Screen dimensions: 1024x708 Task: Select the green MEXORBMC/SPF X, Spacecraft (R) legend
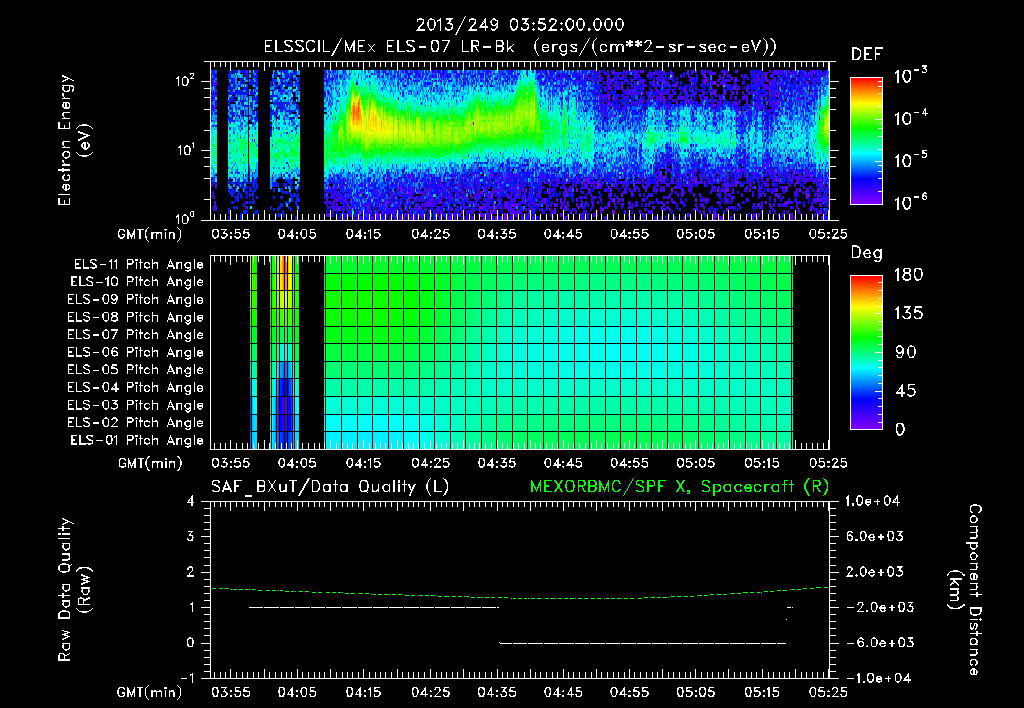pos(679,487)
